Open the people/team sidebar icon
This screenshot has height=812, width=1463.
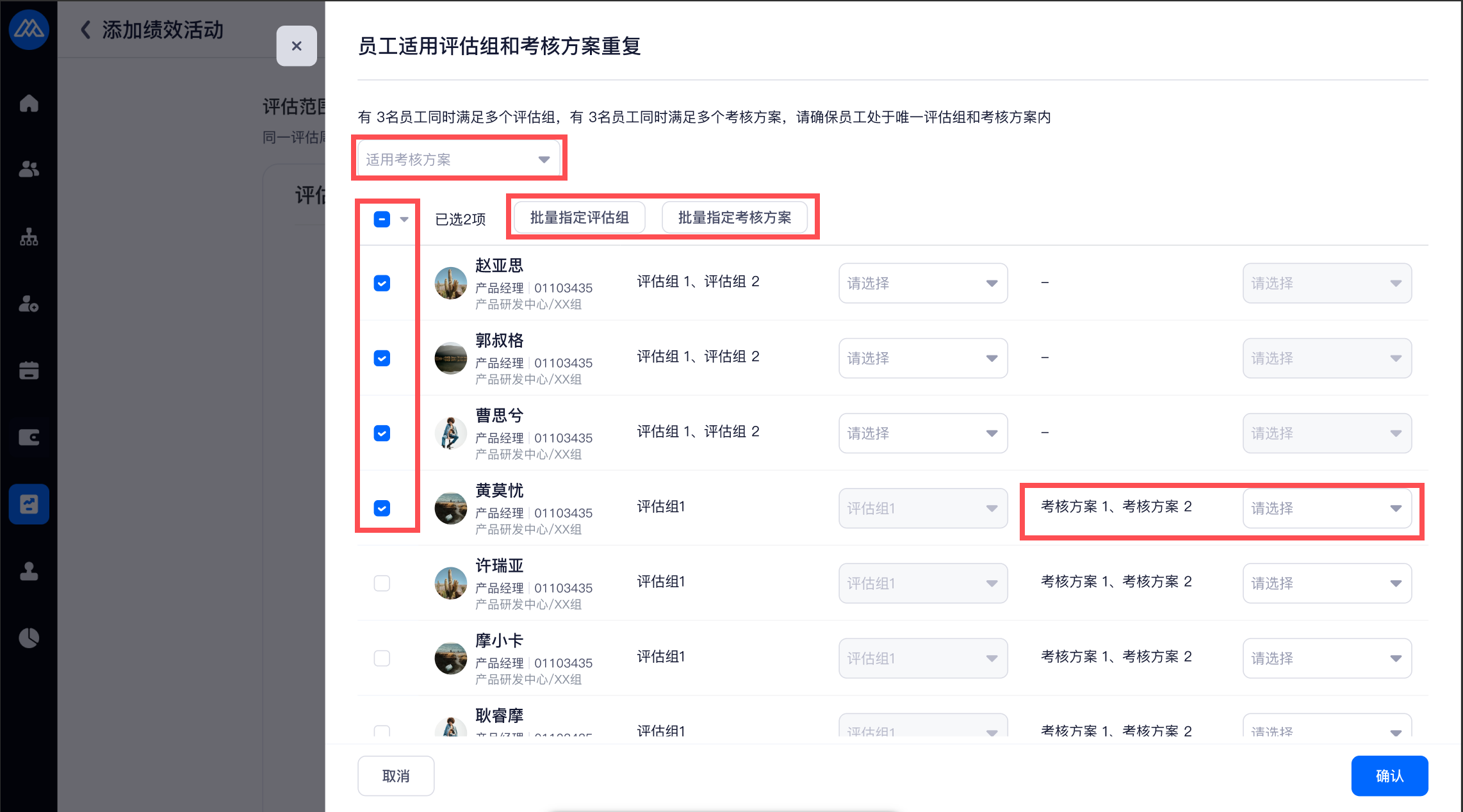[x=29, y=169]
